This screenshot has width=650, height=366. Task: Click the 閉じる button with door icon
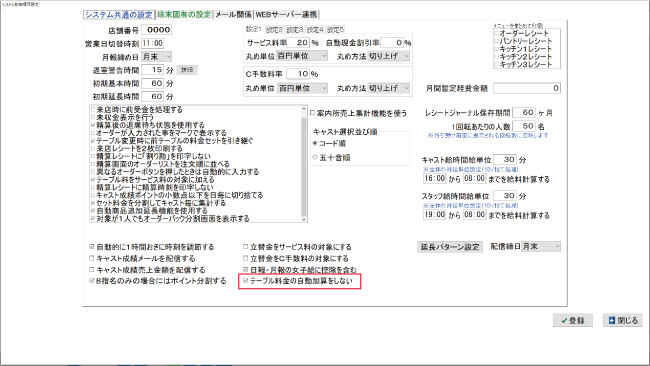pyautogui.click(x=623, y=320)
